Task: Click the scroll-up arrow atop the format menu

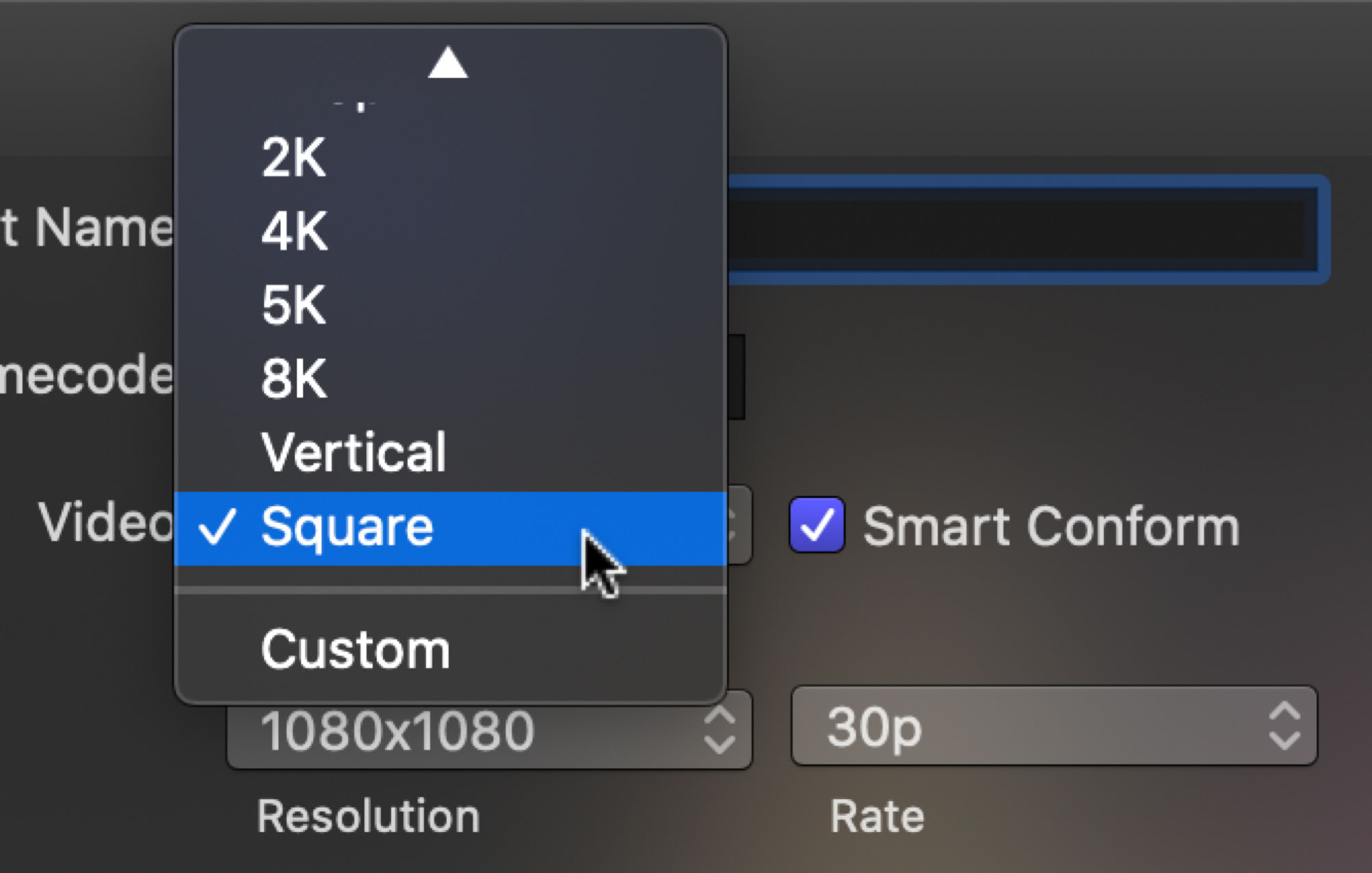Action: [x=448, y=63]
